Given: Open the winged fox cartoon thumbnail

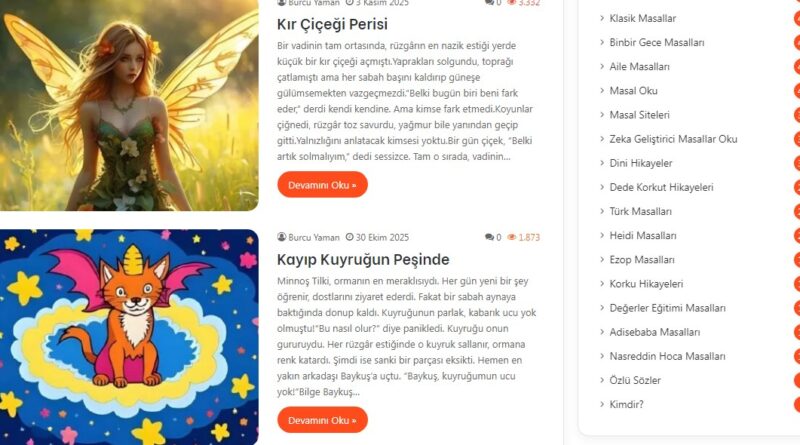Looking at the screenshot, I should pos(129,337).
